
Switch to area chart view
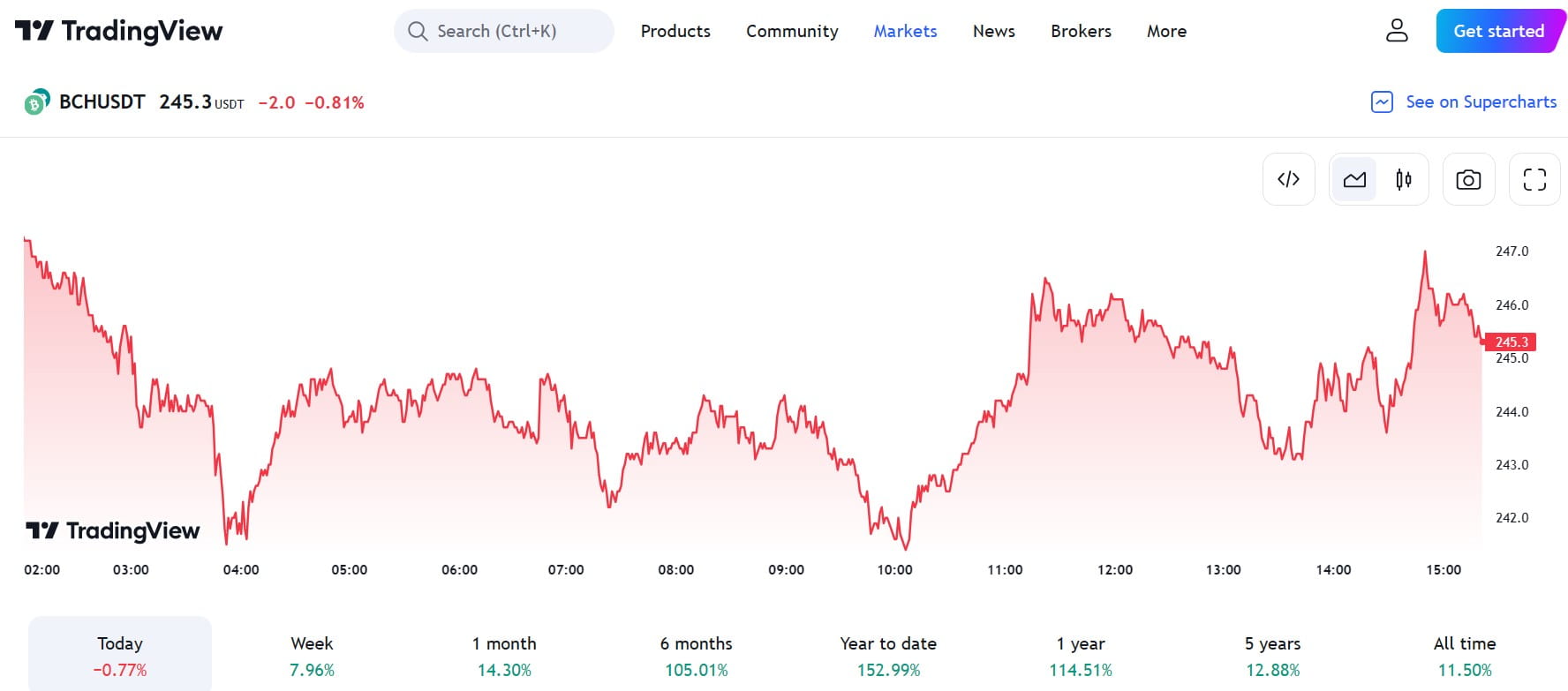tap(1354, 179)
